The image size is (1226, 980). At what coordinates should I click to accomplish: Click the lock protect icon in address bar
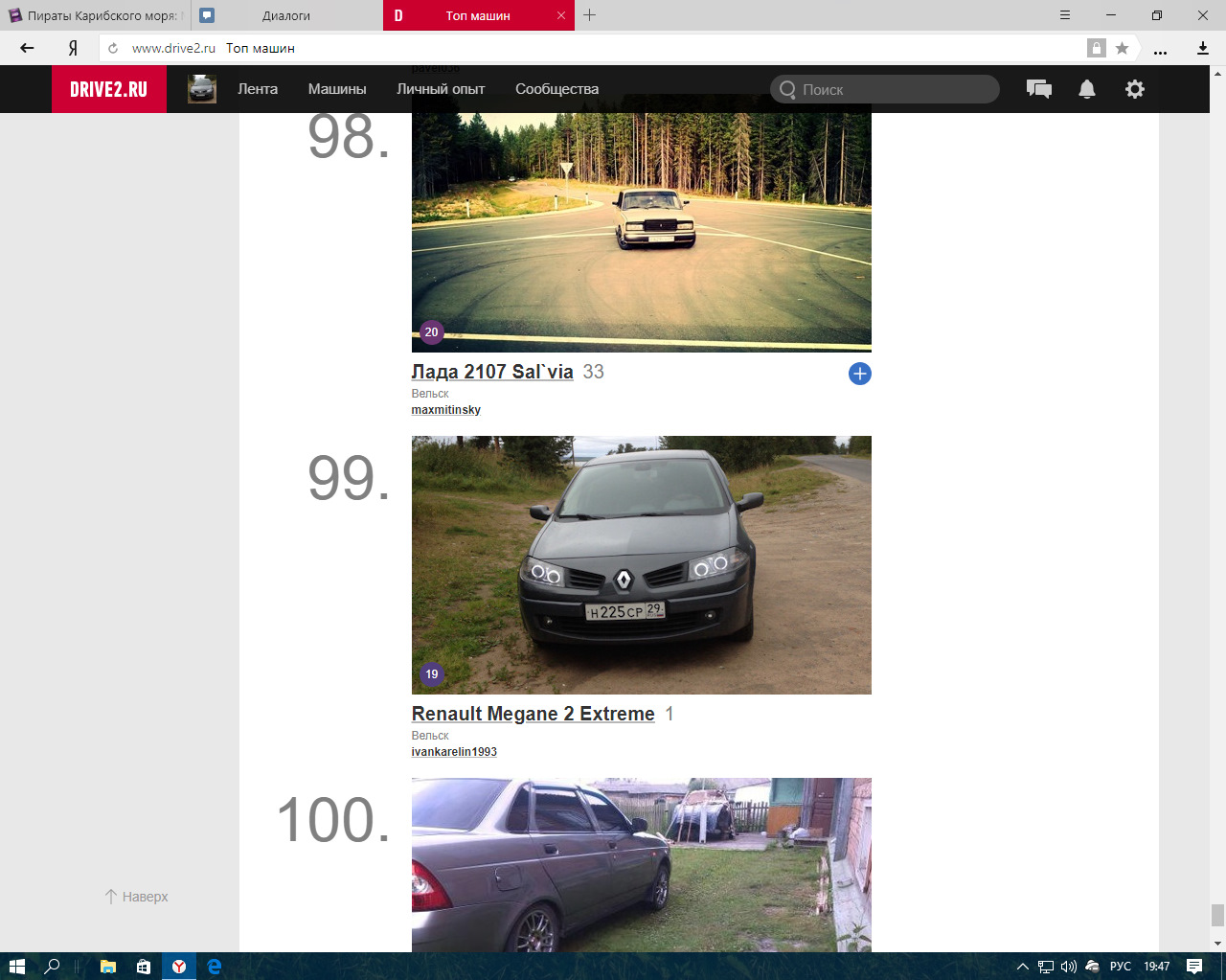1097,48
